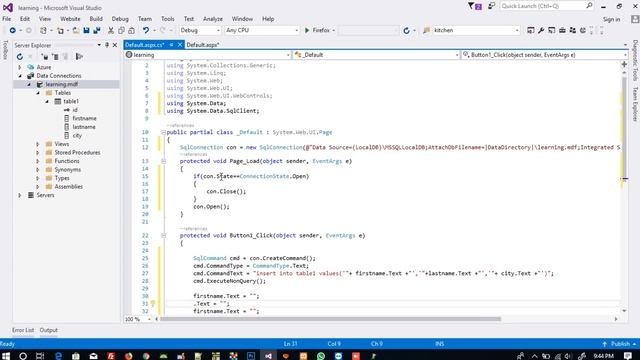Image resolution: width=640 pixels, height=360 pixels.
Task: Collapse the Data Connections node
Action: [20, 76]
